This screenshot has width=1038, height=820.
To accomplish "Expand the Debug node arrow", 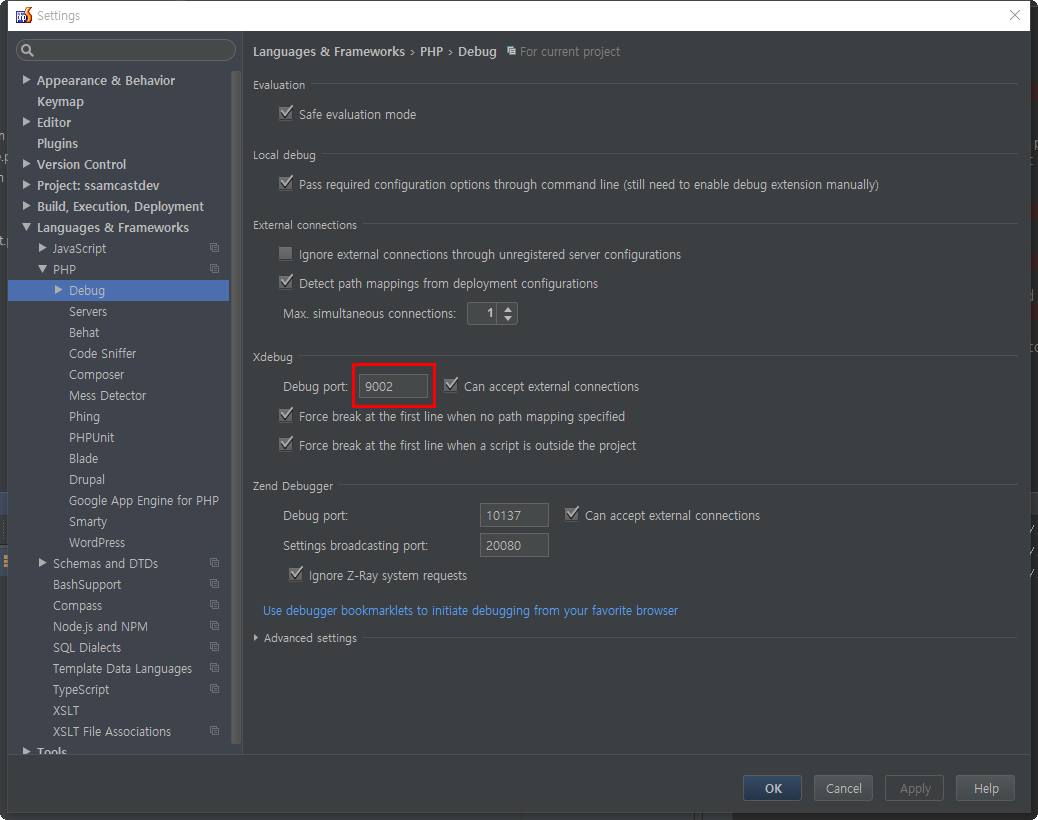I will coord(58,290).
